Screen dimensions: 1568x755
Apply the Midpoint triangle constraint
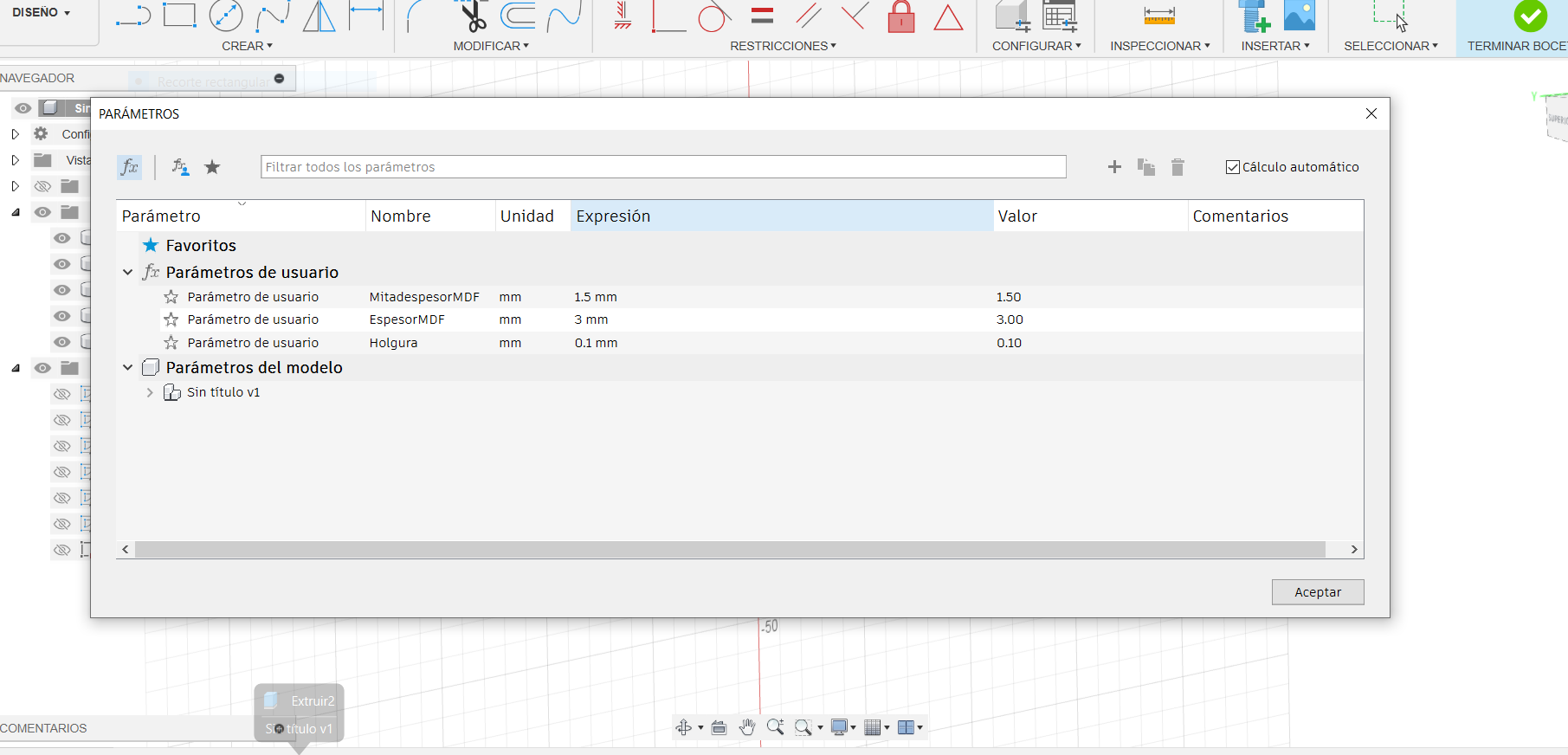point(948,17)
